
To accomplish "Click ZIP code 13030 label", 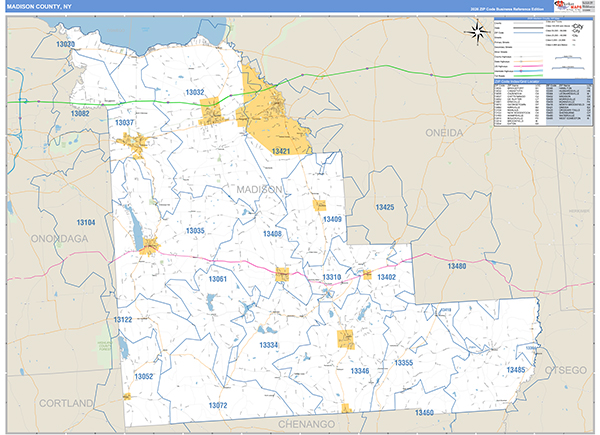I will point(65,45).
